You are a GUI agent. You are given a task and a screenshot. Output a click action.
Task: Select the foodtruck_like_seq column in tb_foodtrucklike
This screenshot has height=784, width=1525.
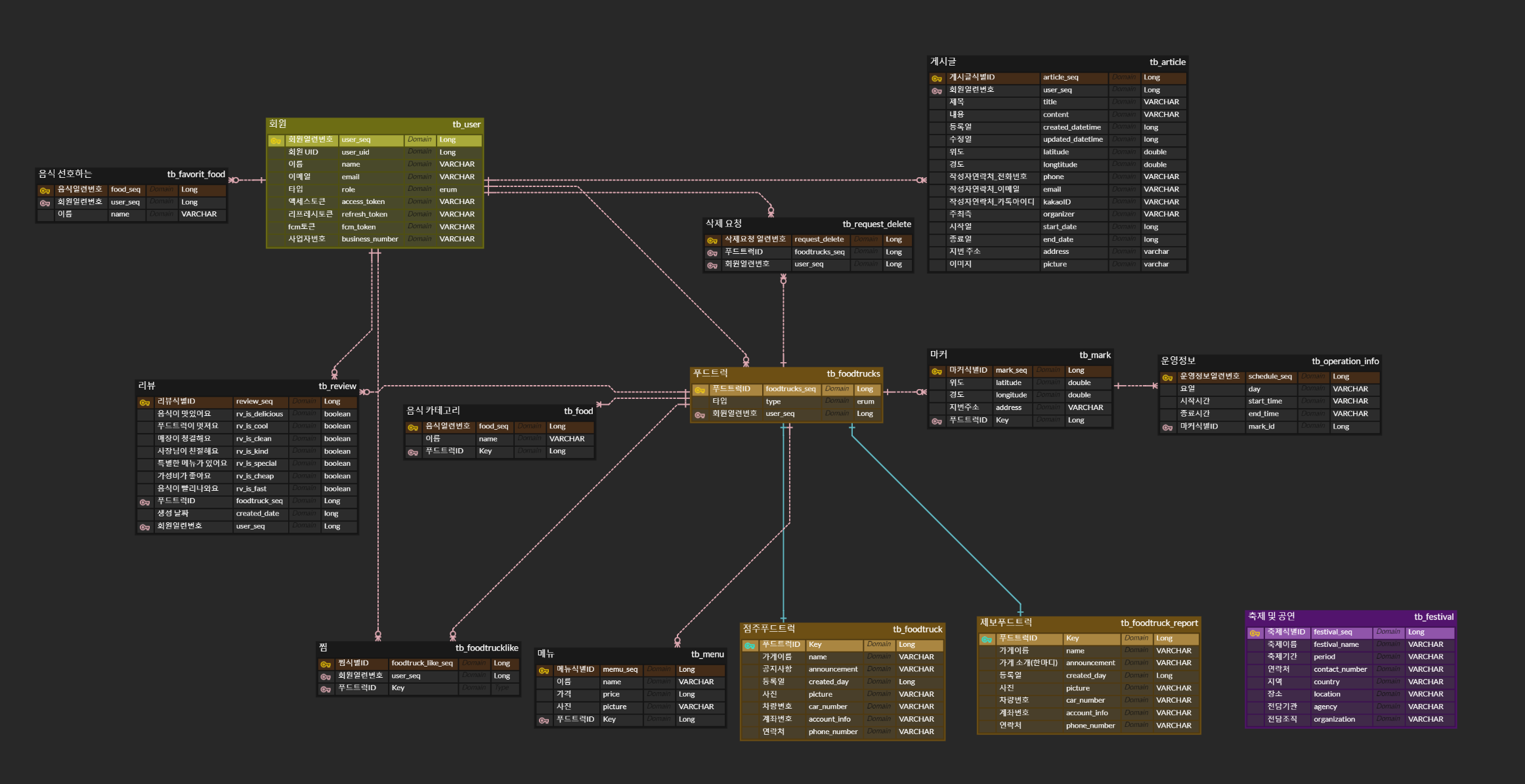click(421, 663)
